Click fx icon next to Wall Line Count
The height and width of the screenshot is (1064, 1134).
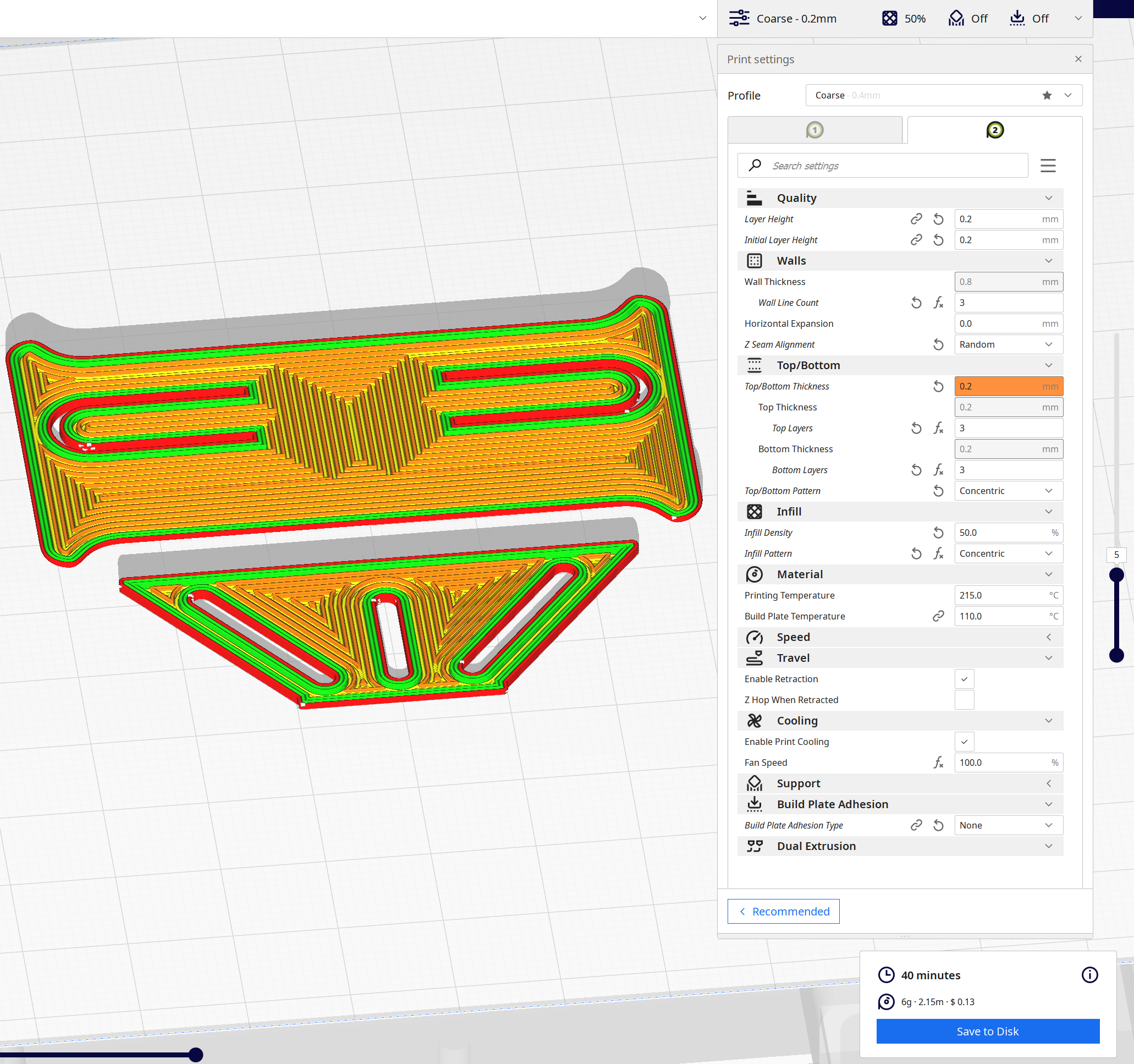coord(938,303)
